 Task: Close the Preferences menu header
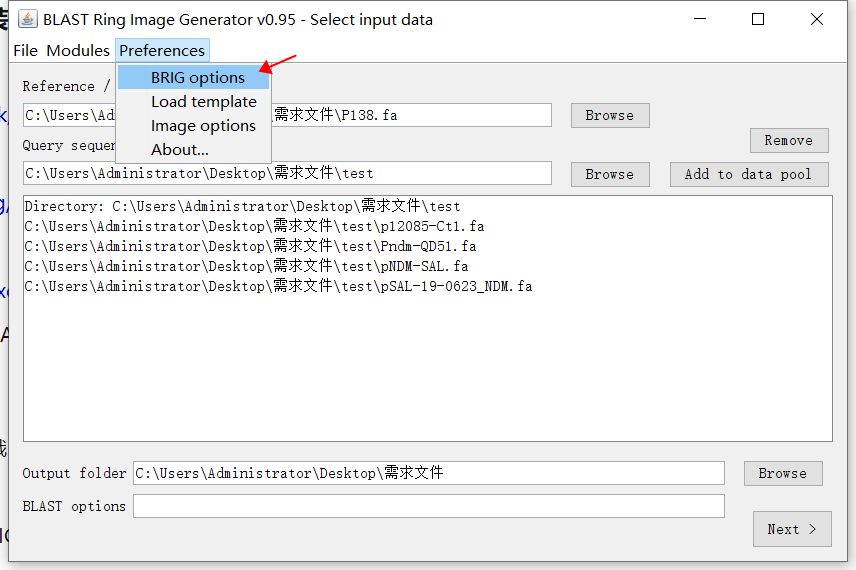tap(162, 51)
